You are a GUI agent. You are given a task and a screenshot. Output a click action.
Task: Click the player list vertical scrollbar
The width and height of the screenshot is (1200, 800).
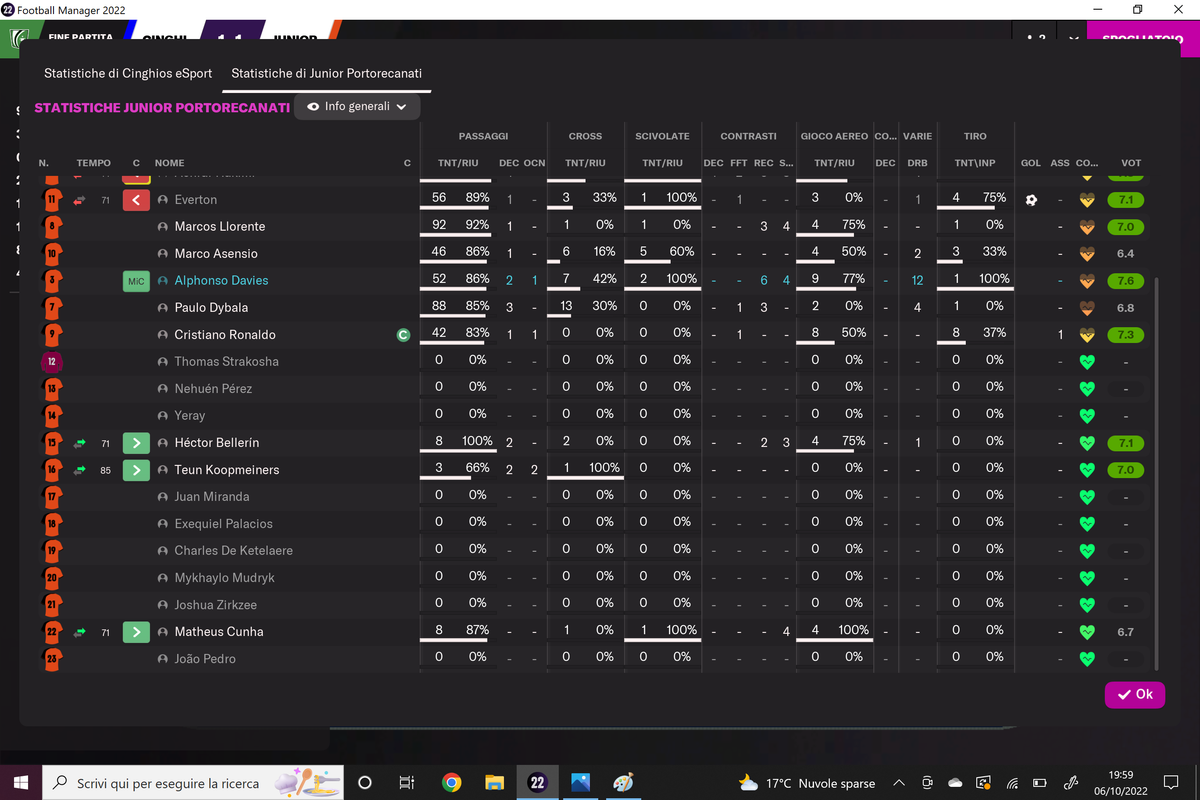(1156, 474)
